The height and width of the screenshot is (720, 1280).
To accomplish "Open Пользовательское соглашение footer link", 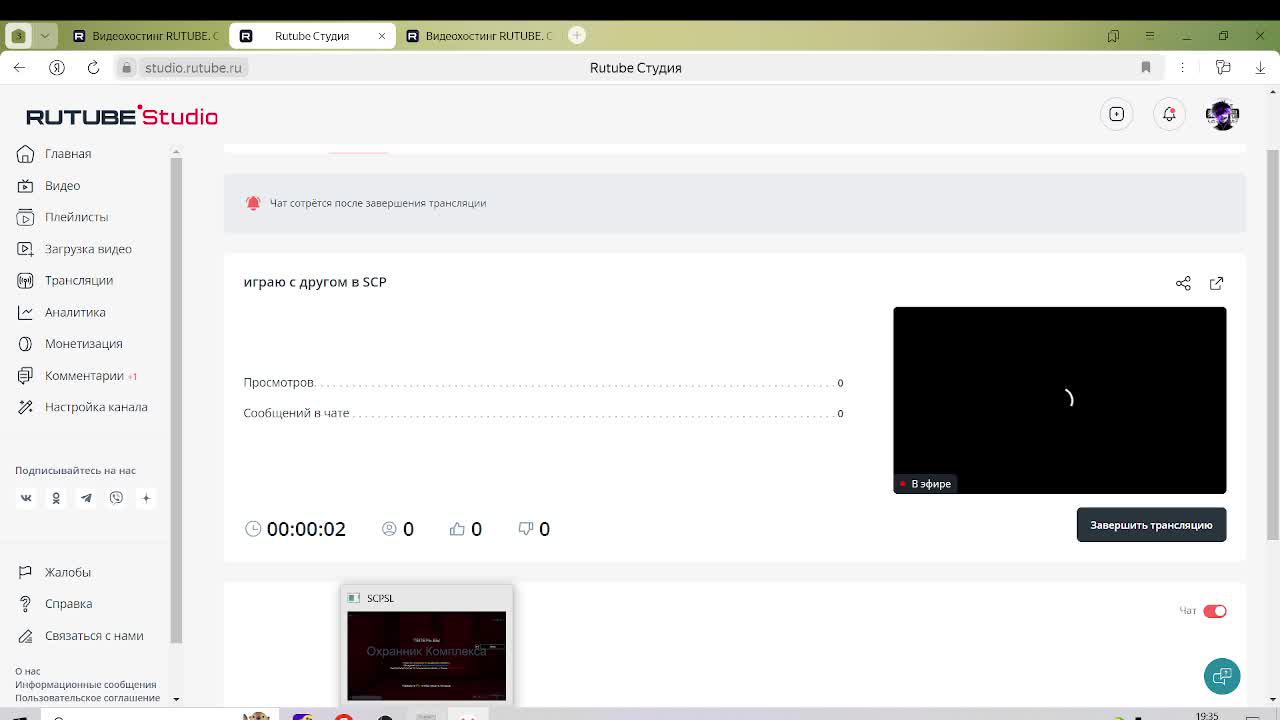I will pos(88,698).
